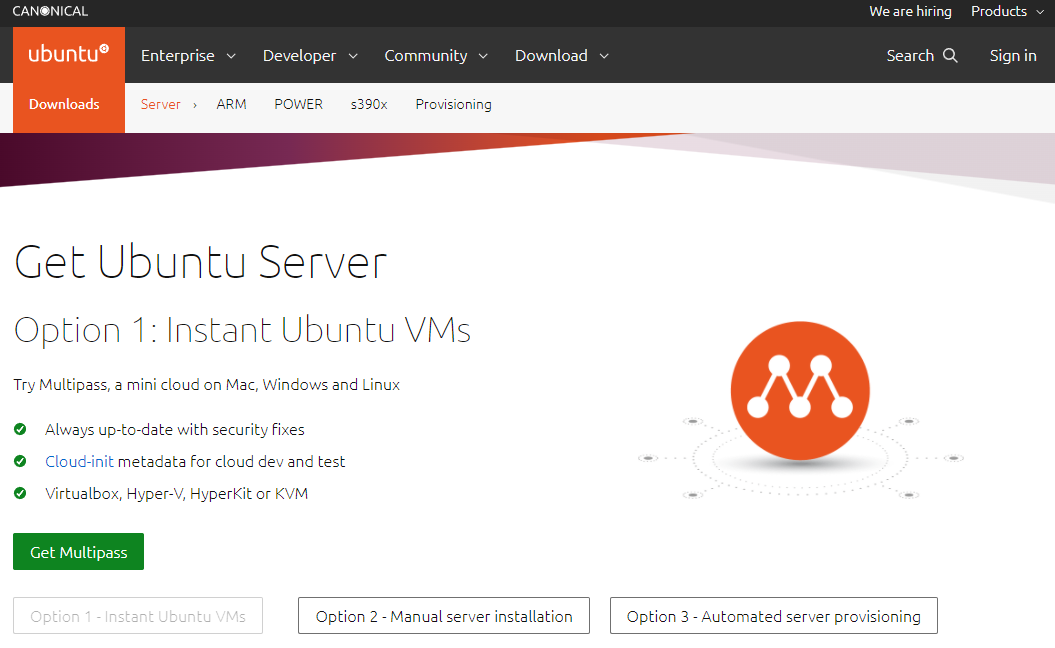
Task: Click the Canonical logo at top left
Action: tap(50, 11)
